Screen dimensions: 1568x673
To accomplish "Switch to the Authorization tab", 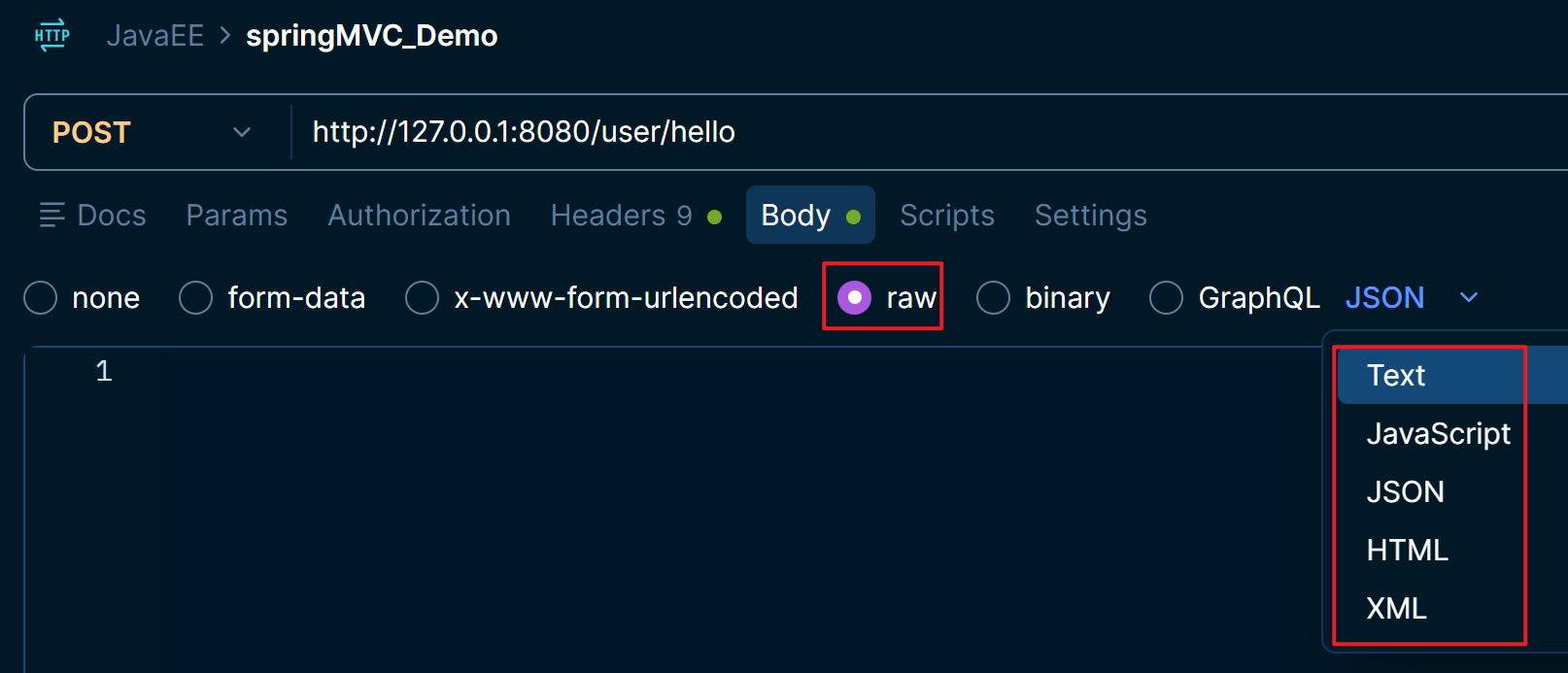I will tap(419, 215).
